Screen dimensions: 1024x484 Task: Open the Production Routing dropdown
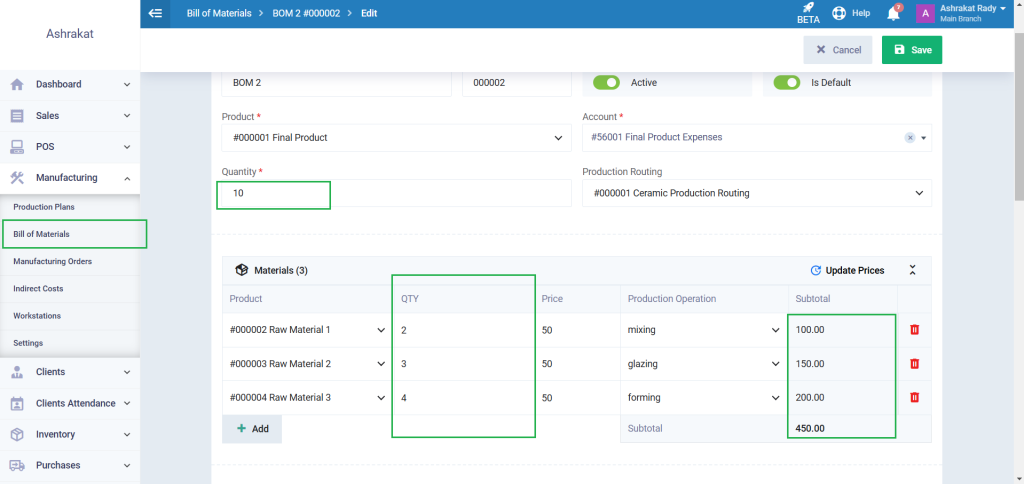(757, 193)
